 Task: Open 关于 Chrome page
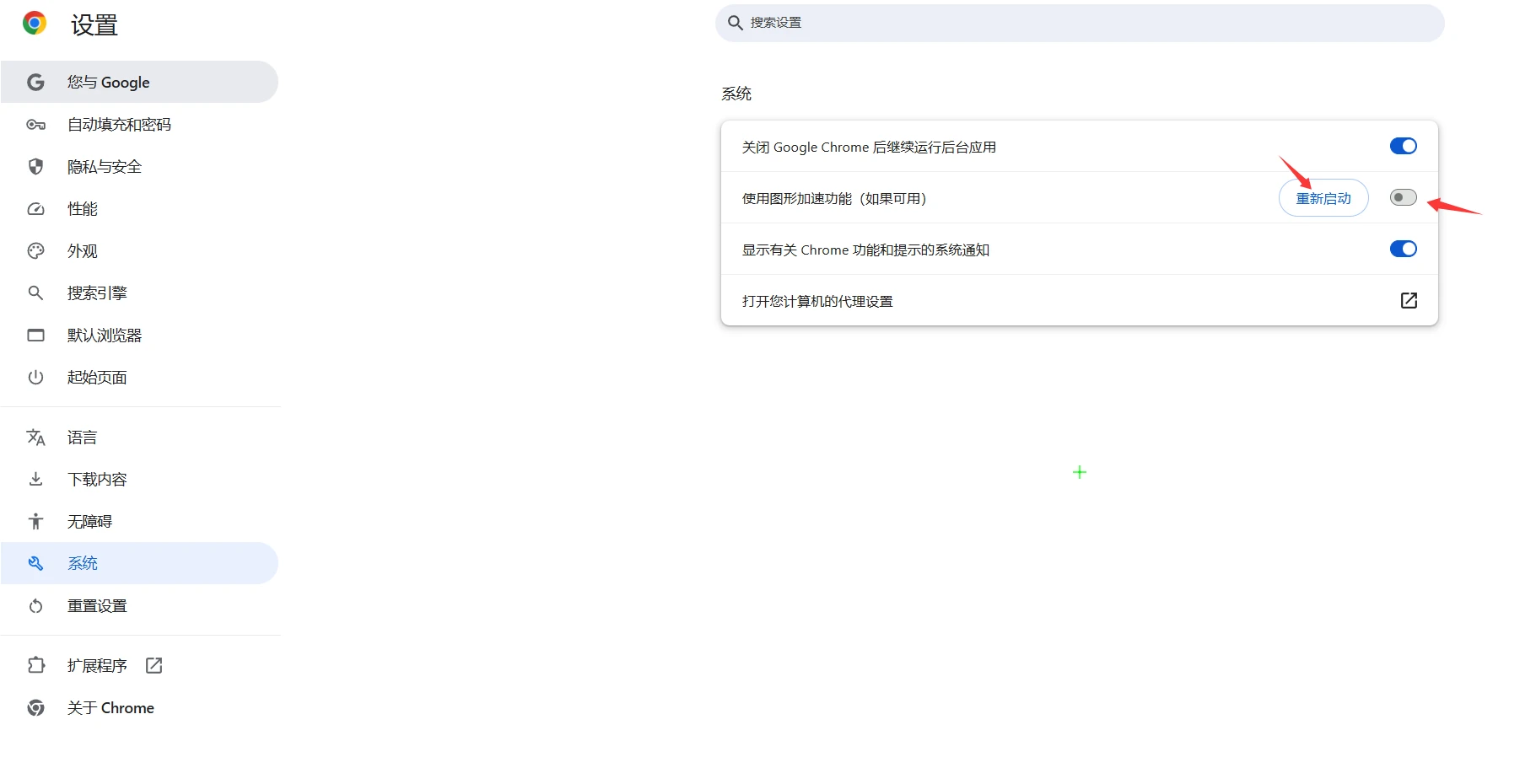point(110,707)
